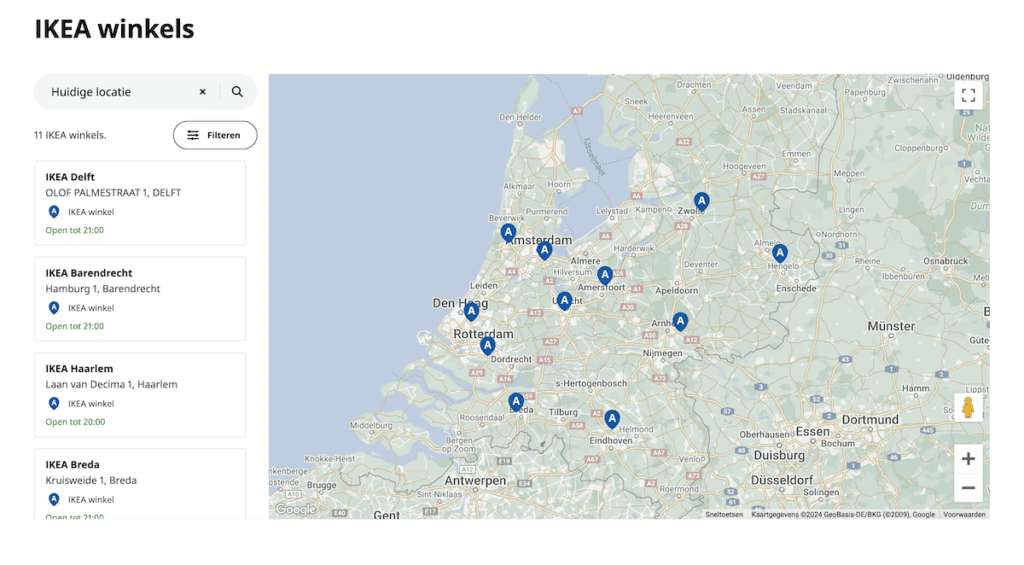Click the Münster label on the map

(x=891, y=326)
